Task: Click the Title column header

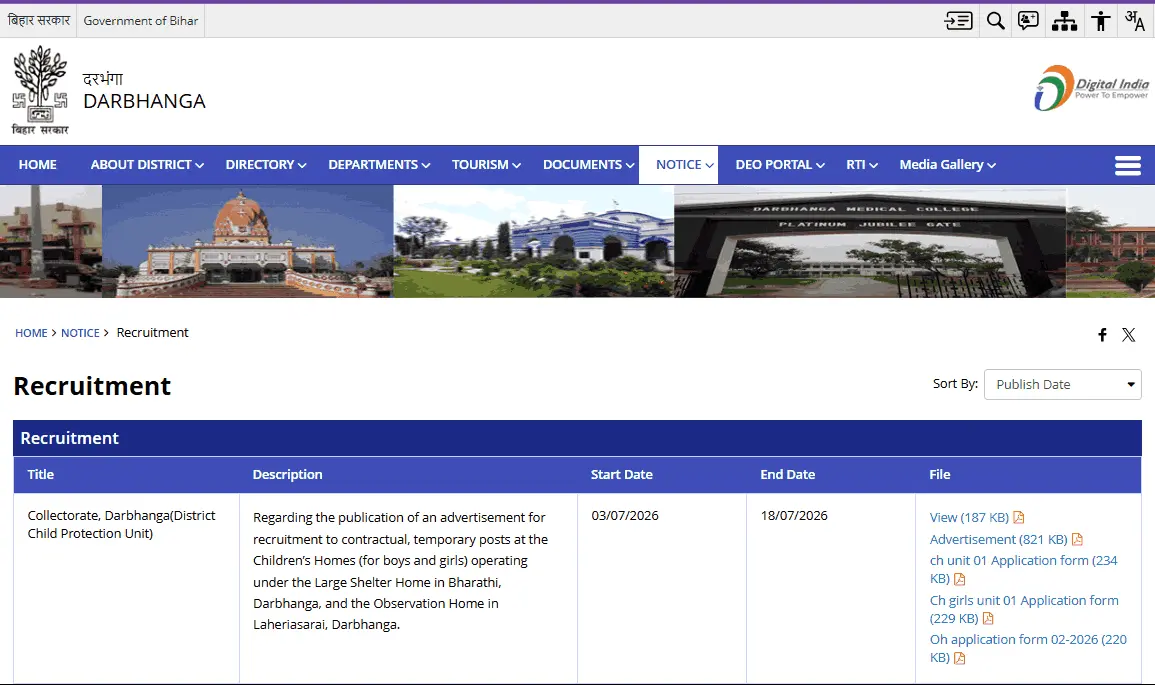Action: coord(41,474)
